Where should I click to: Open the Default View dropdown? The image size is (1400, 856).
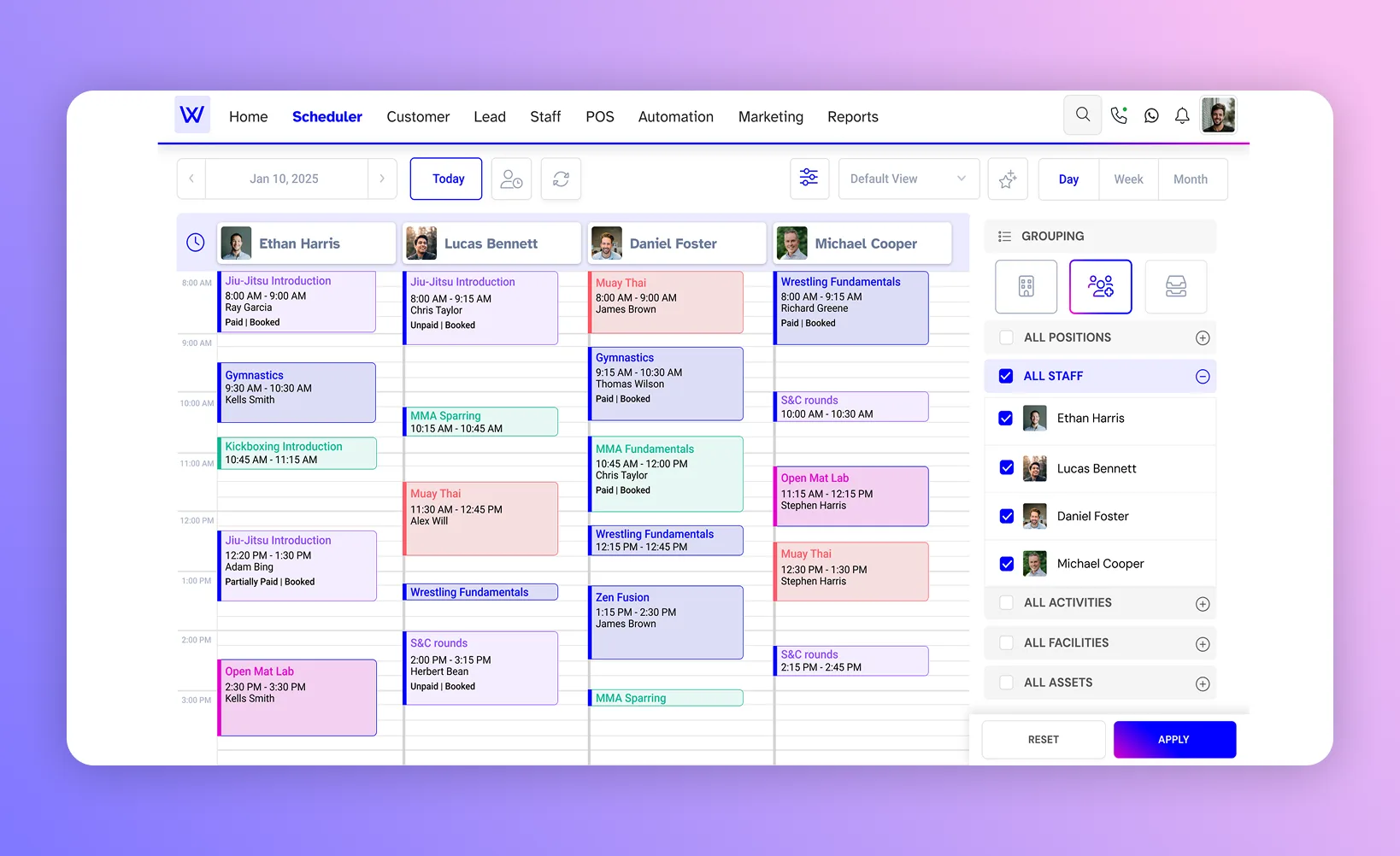(908, 179)
